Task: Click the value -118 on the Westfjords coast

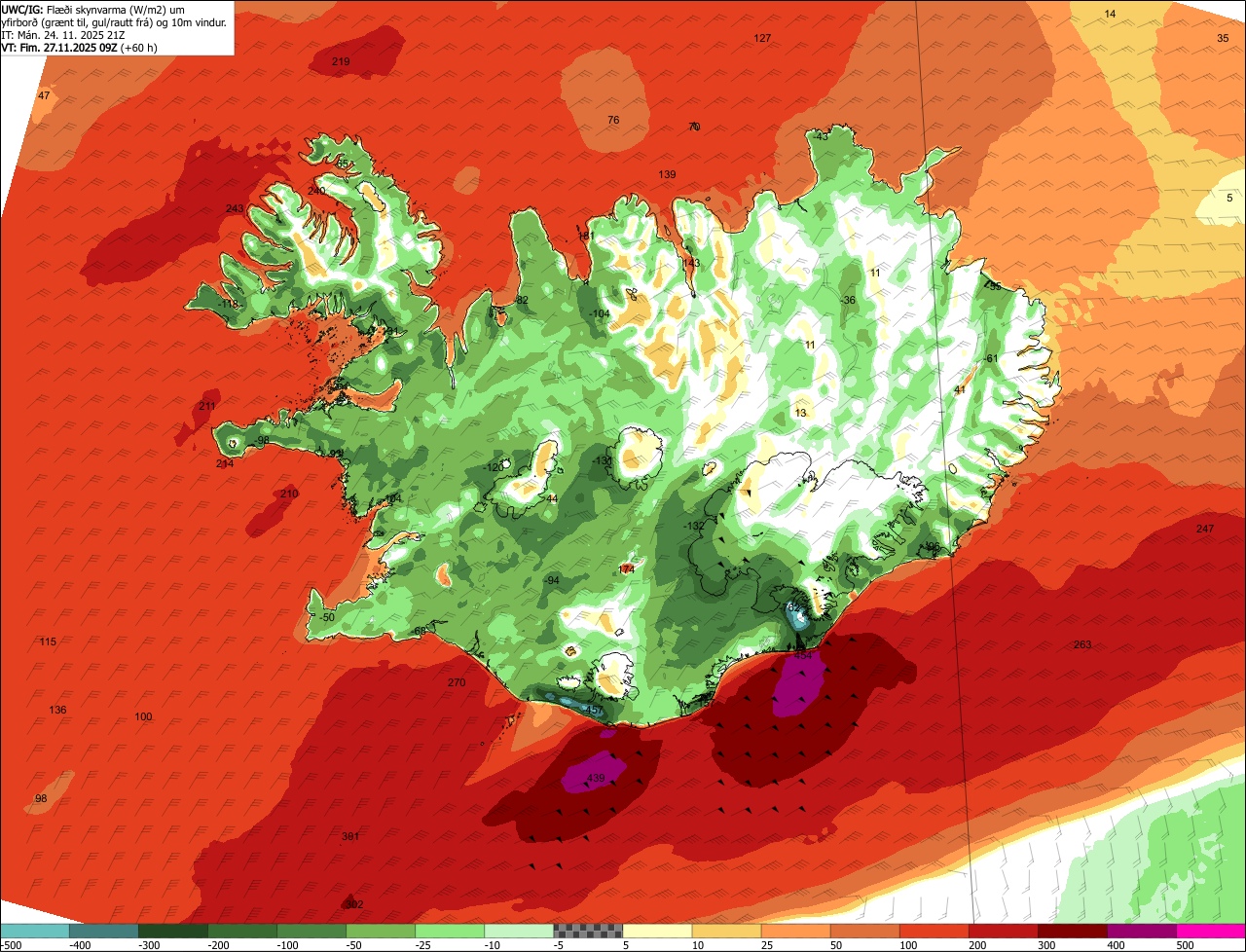Action: [229, 305]
